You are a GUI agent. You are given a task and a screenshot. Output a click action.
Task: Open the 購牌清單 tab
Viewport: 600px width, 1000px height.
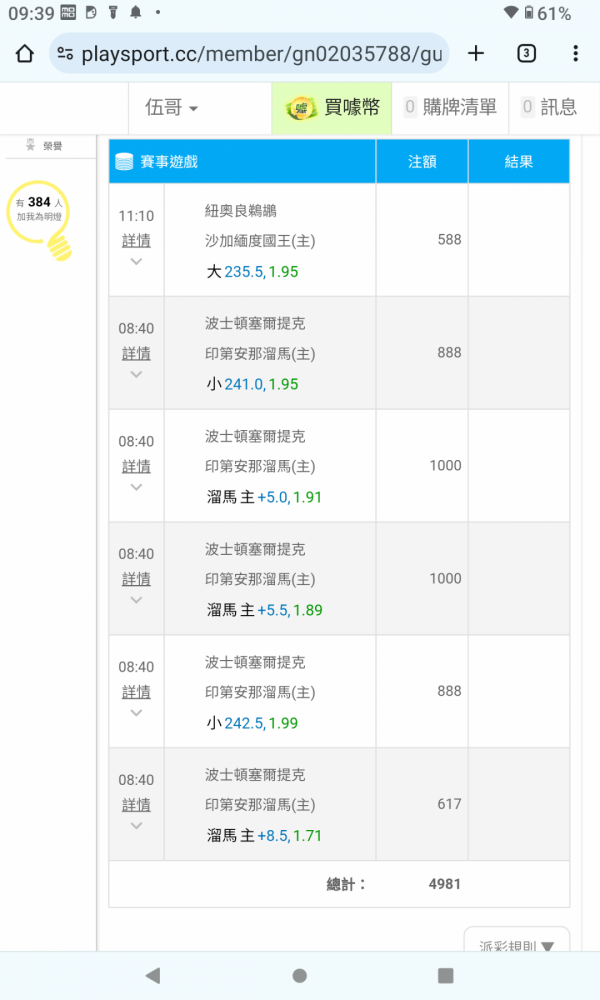coord(451,107)
